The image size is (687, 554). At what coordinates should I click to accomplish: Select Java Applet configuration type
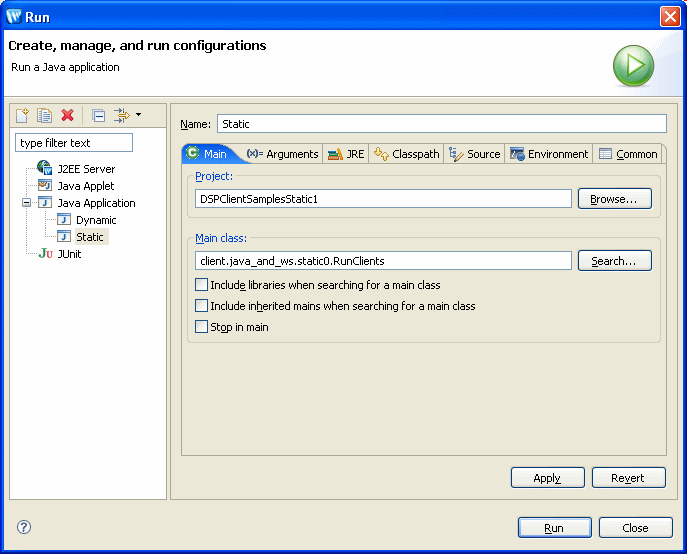click(86, 186)
